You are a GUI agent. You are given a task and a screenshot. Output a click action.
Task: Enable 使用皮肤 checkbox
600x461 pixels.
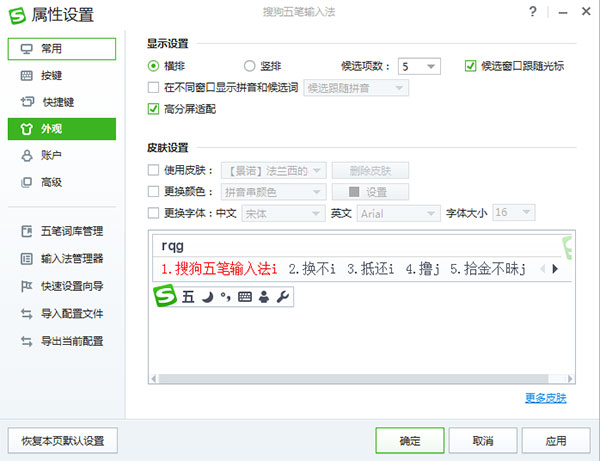click(153, 170)
